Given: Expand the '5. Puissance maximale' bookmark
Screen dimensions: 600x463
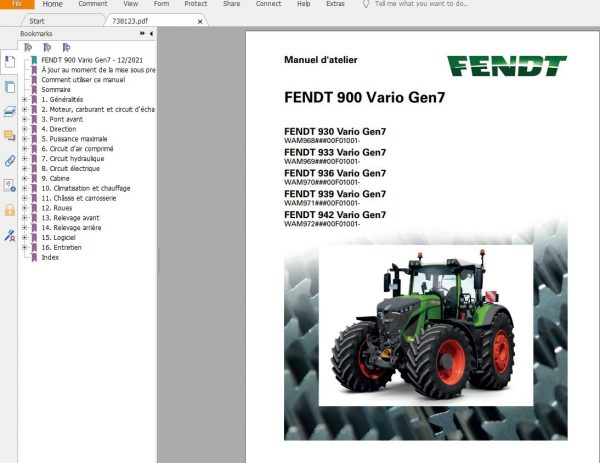Looking at the screenshot, I should pos(24,139).
